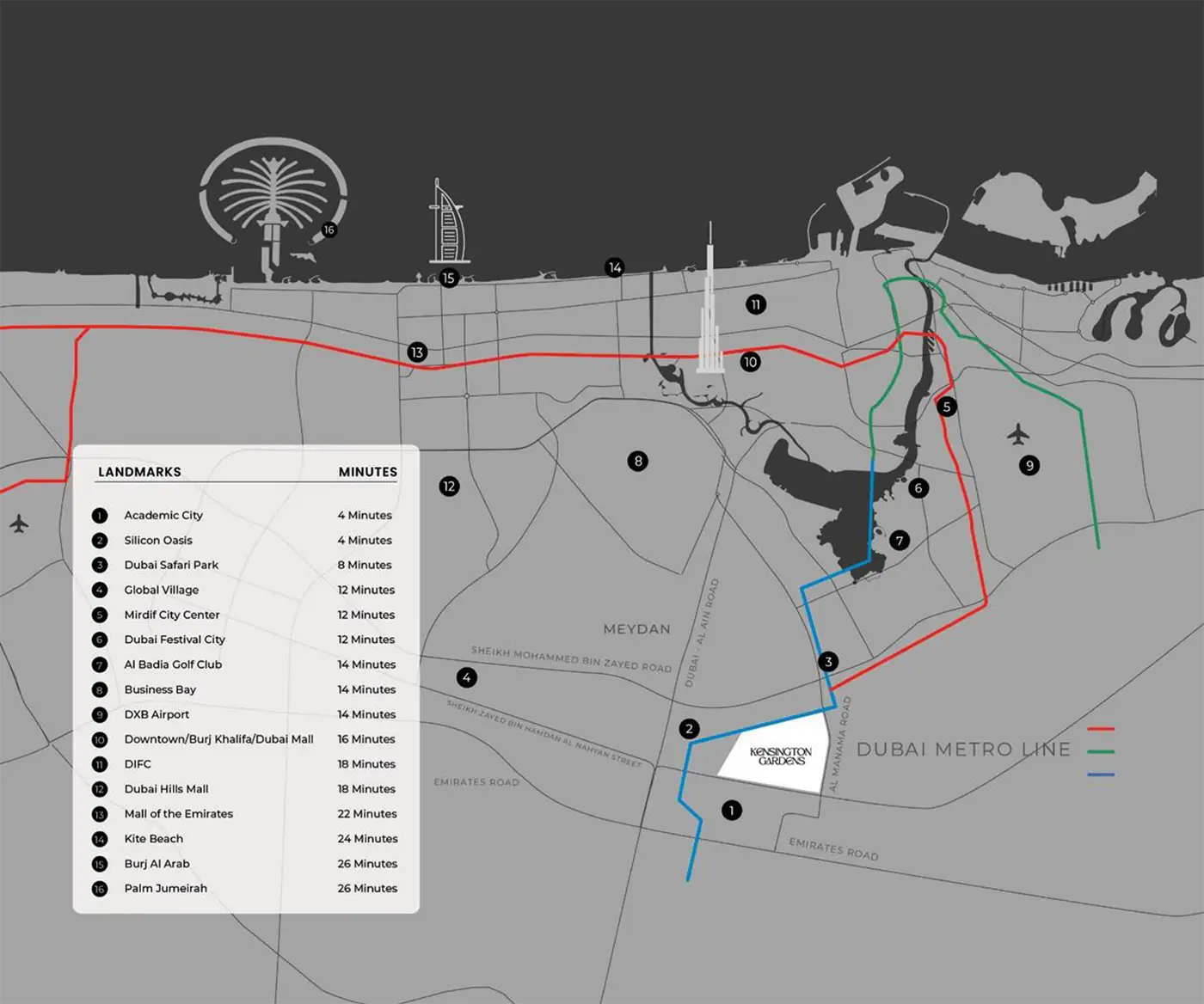Click the DUBAI METRO LINE title text
The height and width of the screenshot is (1004, 1204).
[963, 750]
